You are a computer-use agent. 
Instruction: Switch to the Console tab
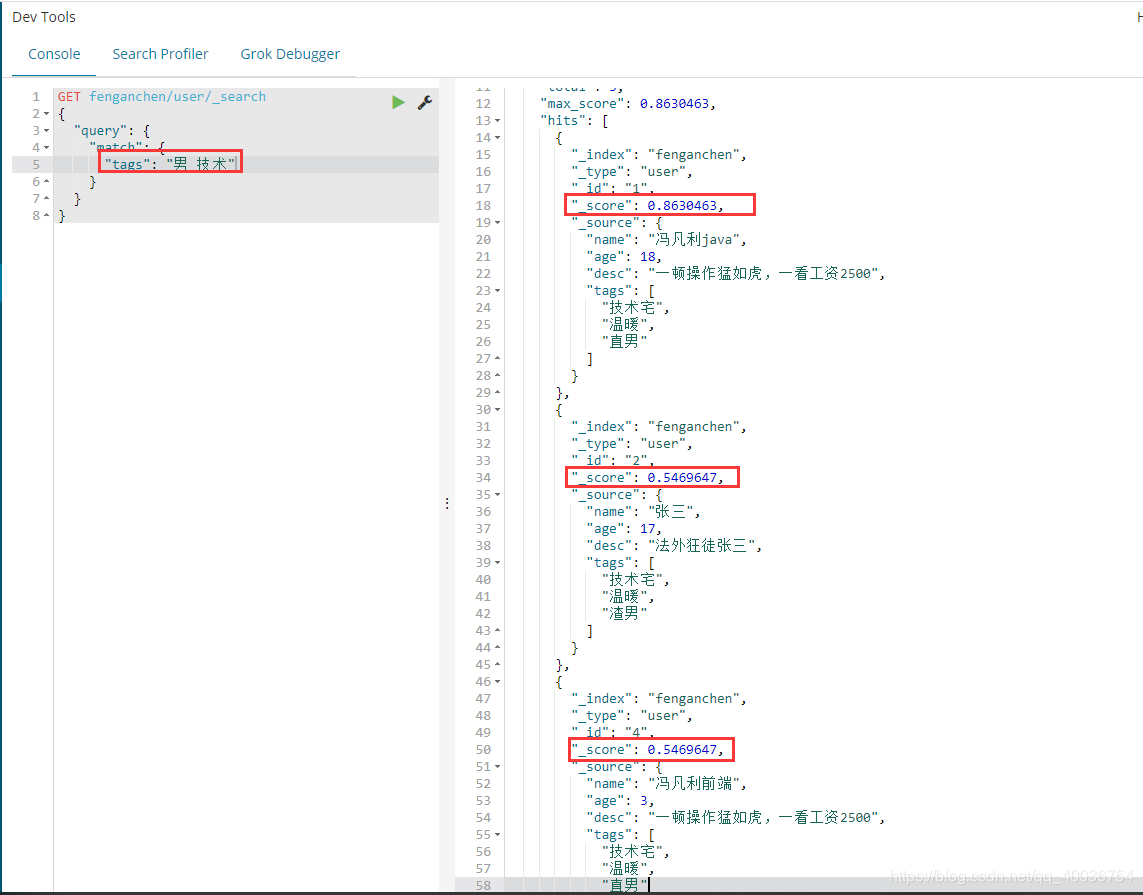(54, 54)
